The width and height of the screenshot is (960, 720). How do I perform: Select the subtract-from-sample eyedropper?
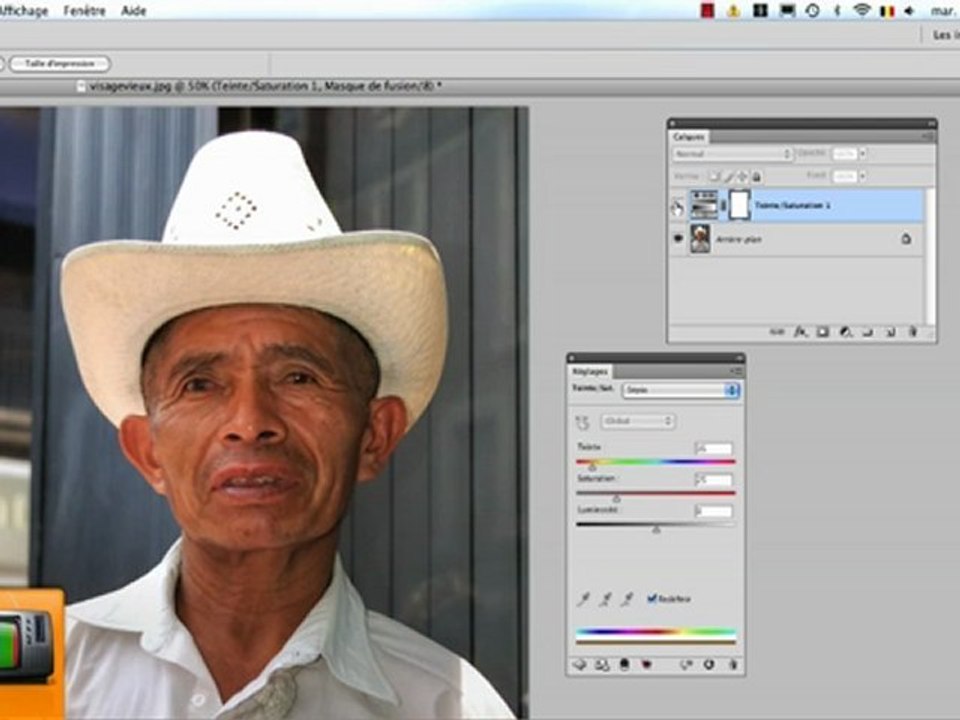coord(627,599)
